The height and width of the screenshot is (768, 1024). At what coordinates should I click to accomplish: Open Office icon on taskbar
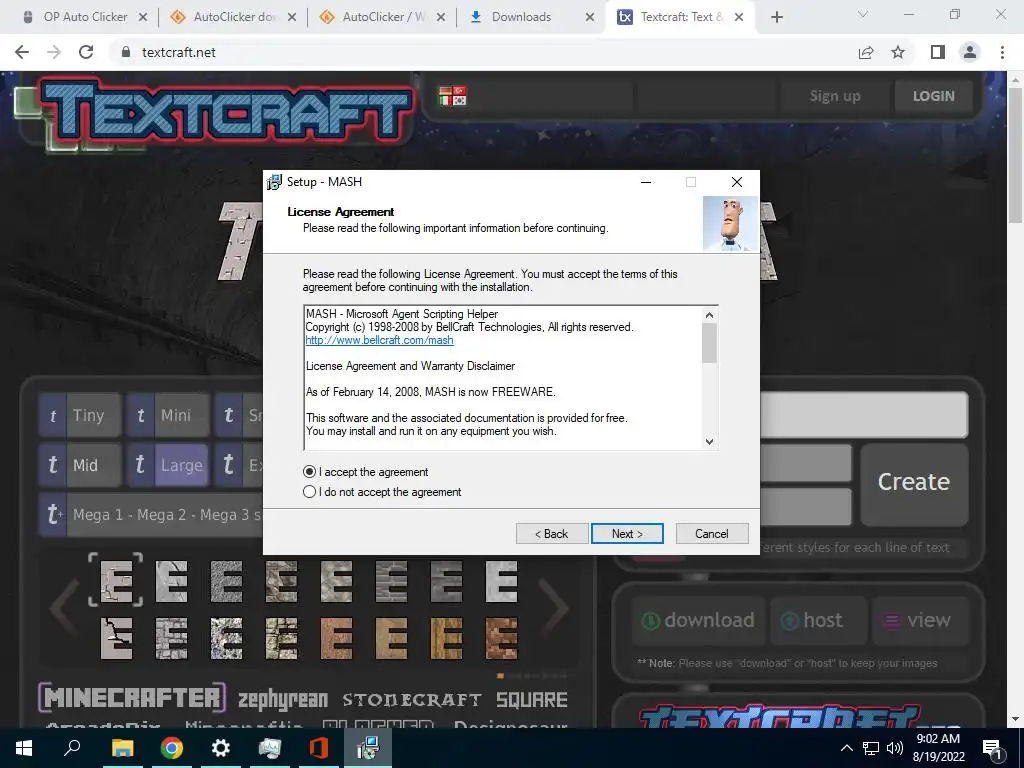319,748
